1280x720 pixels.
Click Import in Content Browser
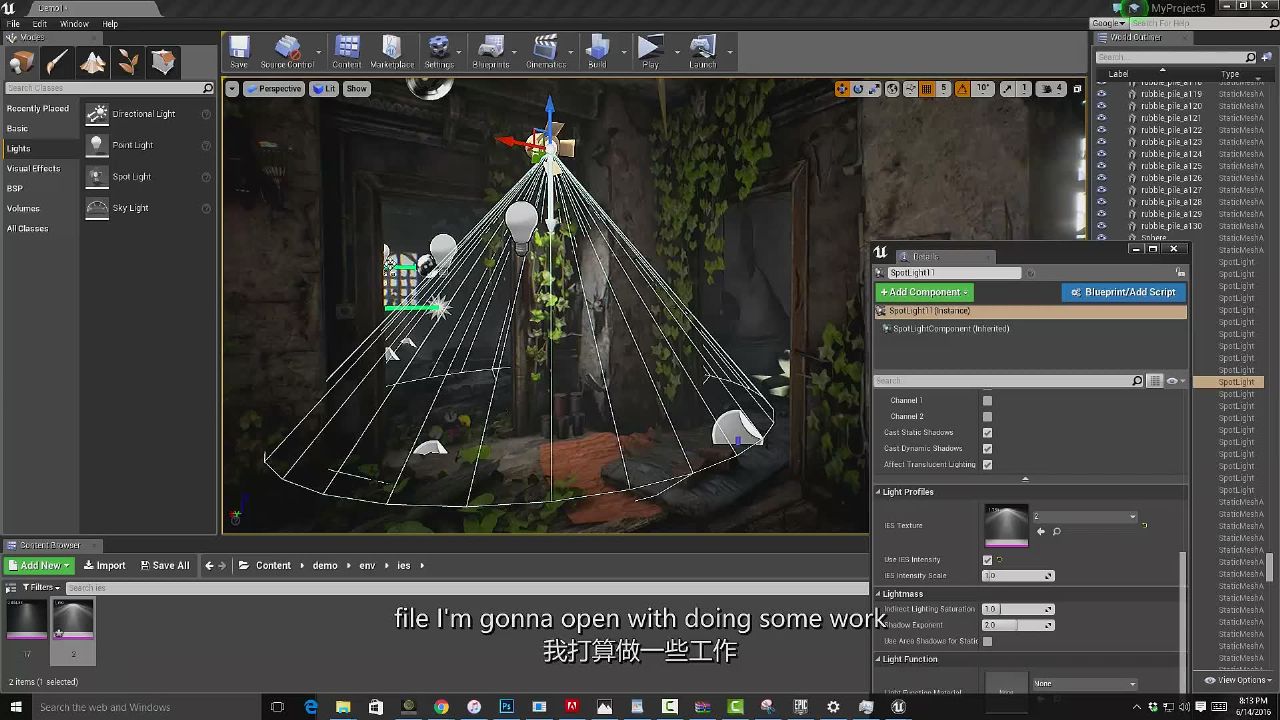coord(105,566)
